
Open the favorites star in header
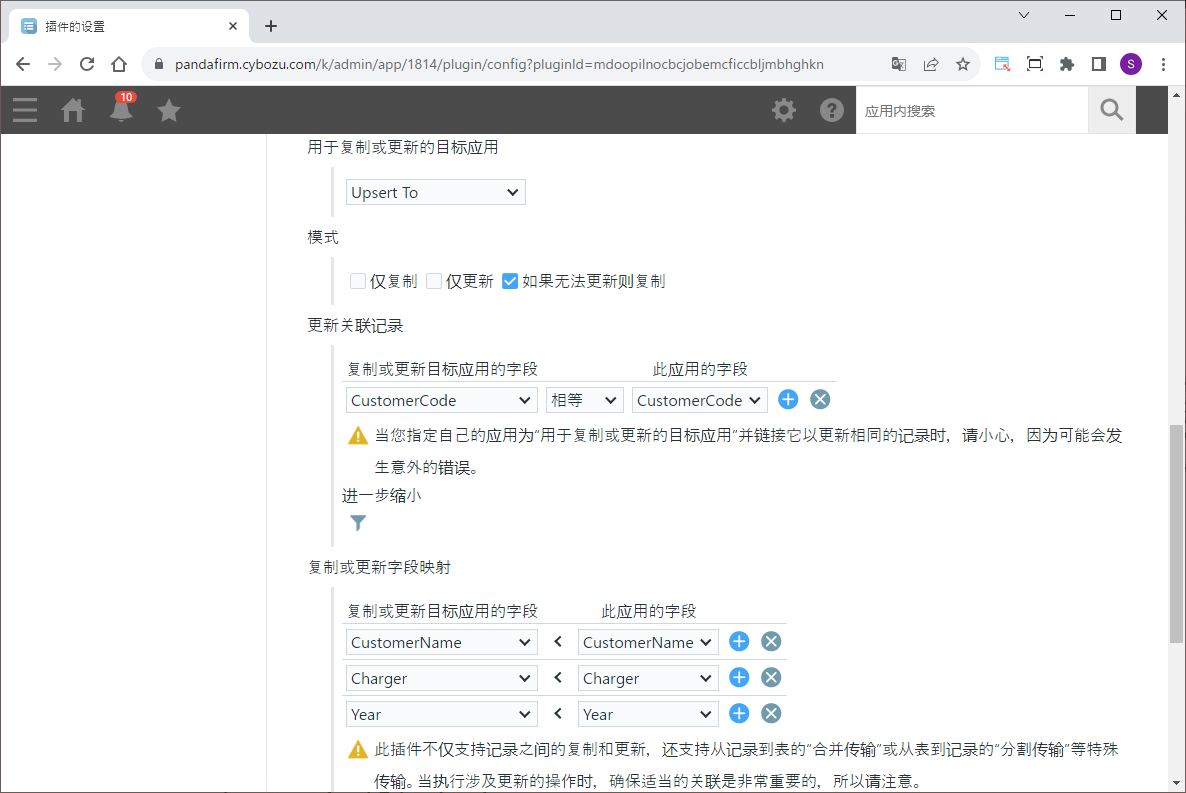169,110
